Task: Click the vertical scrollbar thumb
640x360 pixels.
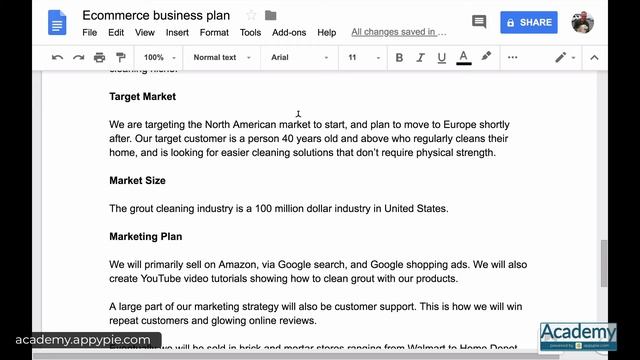Action: pos(603,264)
